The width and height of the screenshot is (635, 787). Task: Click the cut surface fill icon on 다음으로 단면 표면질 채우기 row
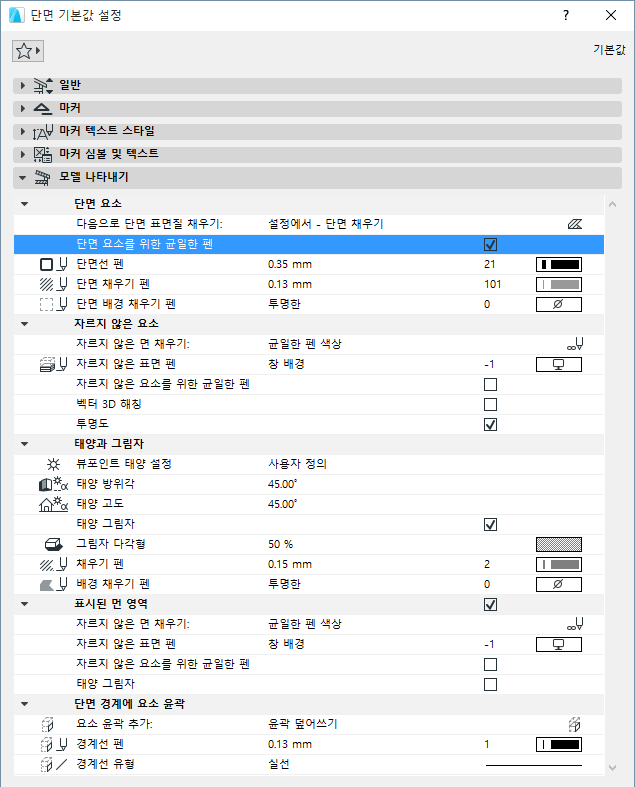pyautogui.click(x=575, y=224)
